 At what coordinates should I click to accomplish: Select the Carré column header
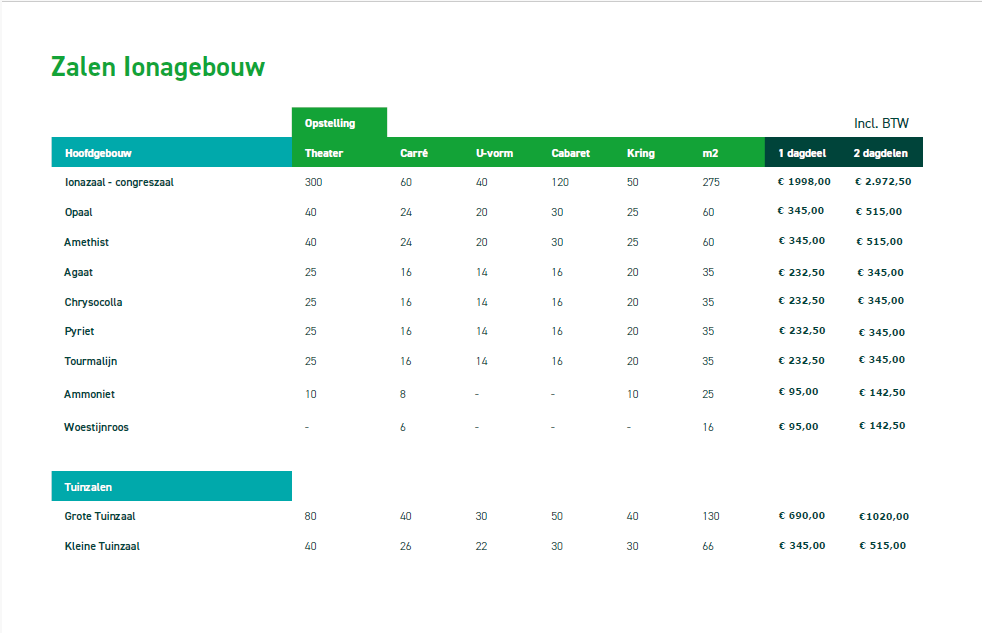414,153
